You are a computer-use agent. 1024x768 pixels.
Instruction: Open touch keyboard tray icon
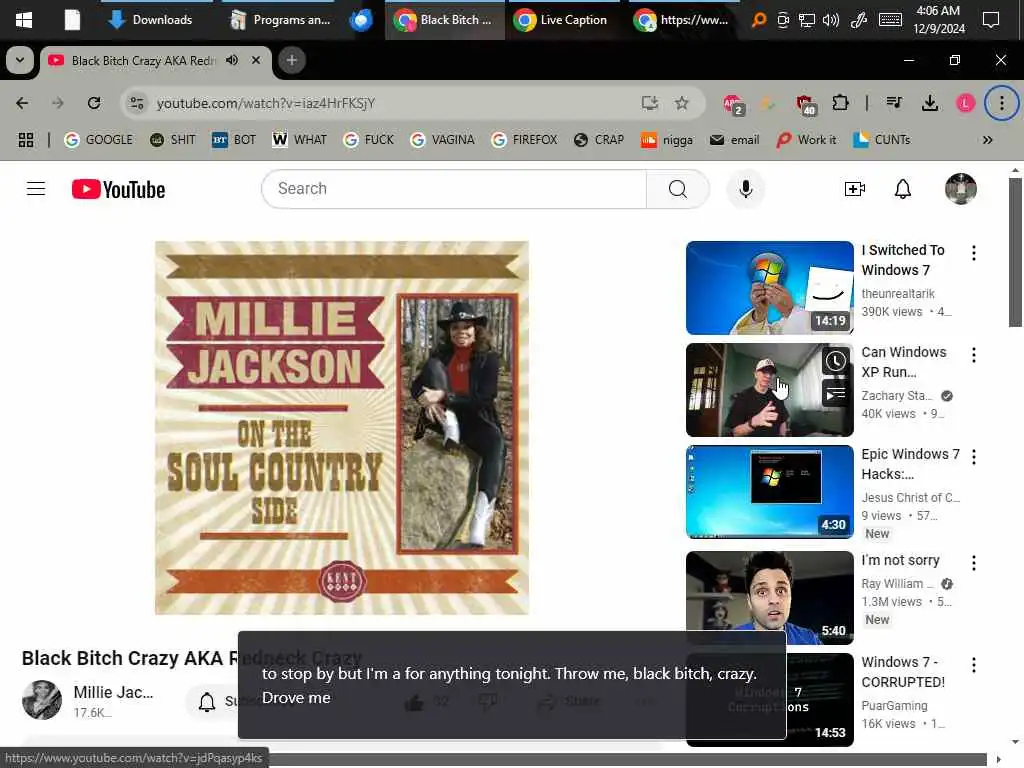[889, 20]
